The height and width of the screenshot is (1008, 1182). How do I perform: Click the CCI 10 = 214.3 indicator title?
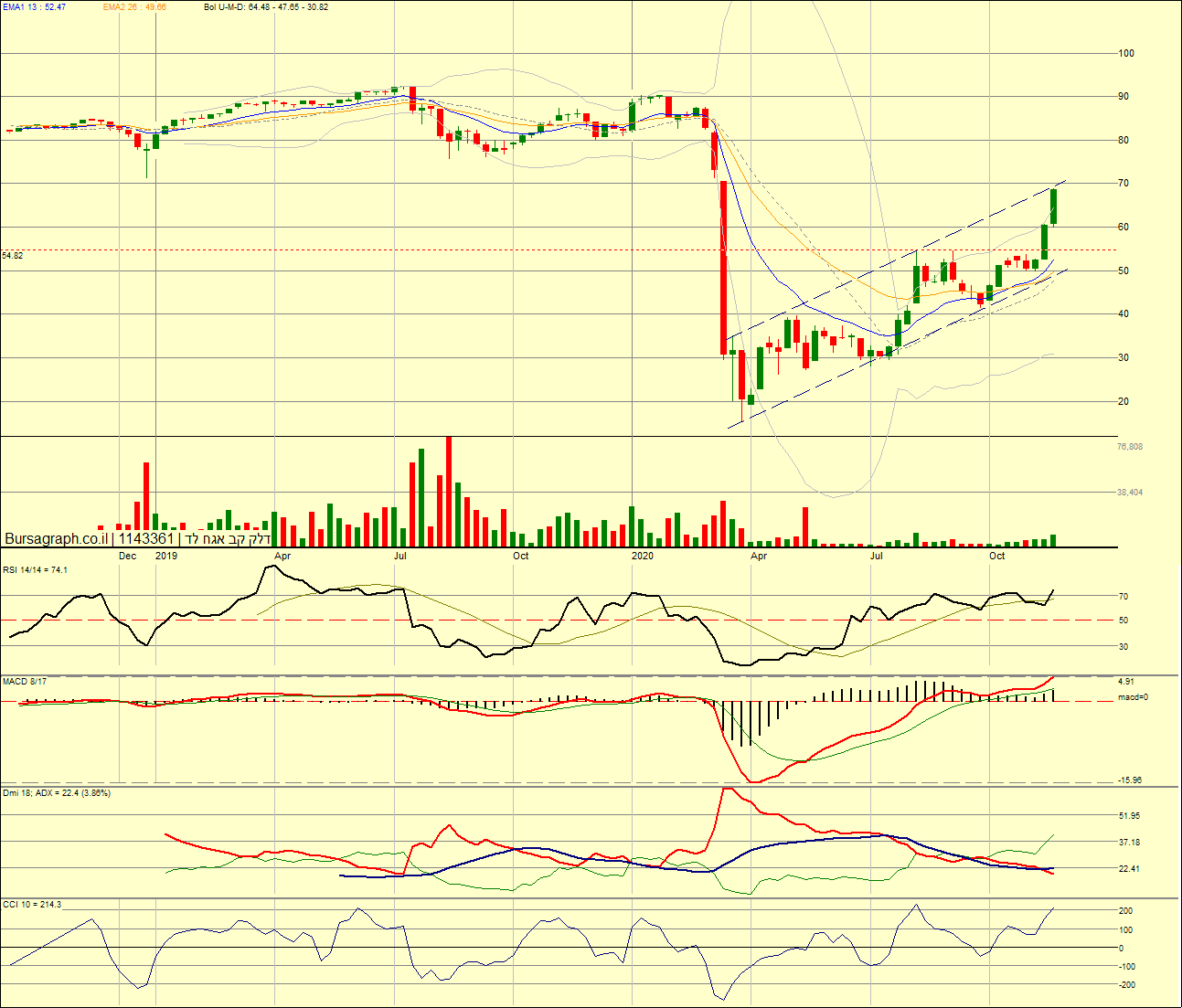32,905
